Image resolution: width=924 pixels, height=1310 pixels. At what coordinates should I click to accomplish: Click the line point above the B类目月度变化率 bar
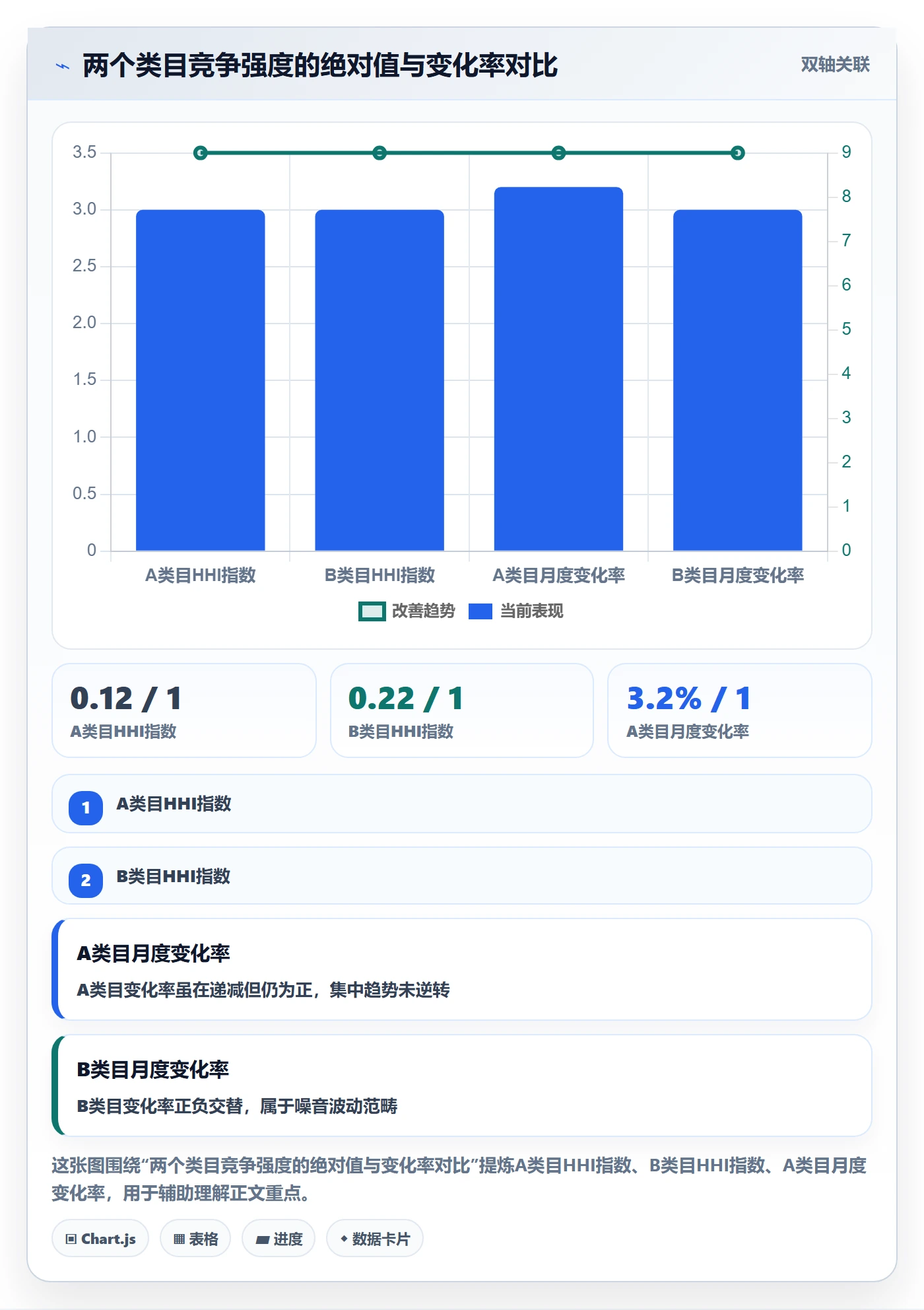[x=738, y=153]
